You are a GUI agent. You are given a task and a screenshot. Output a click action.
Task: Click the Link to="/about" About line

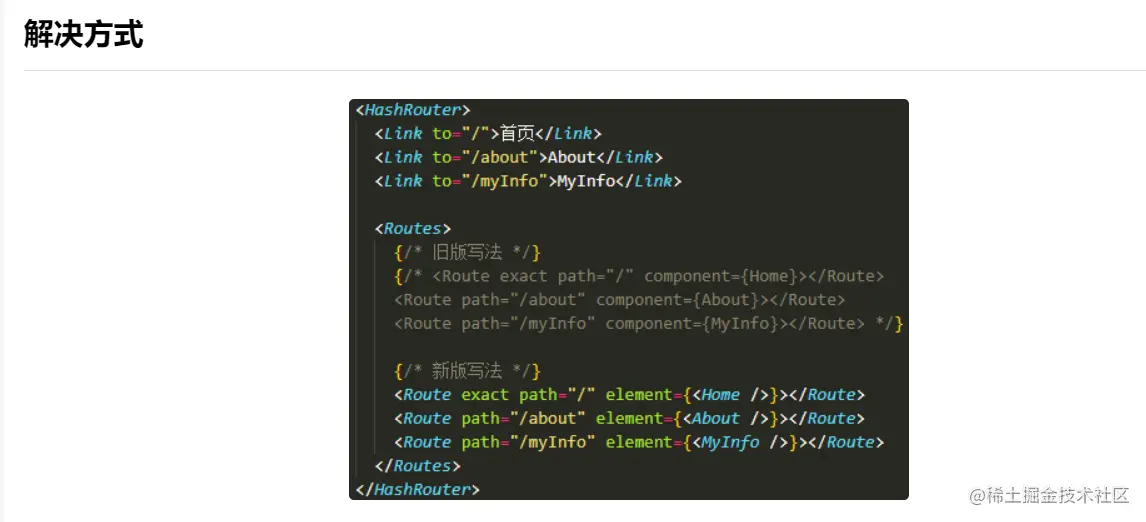(x=518, y=157)
